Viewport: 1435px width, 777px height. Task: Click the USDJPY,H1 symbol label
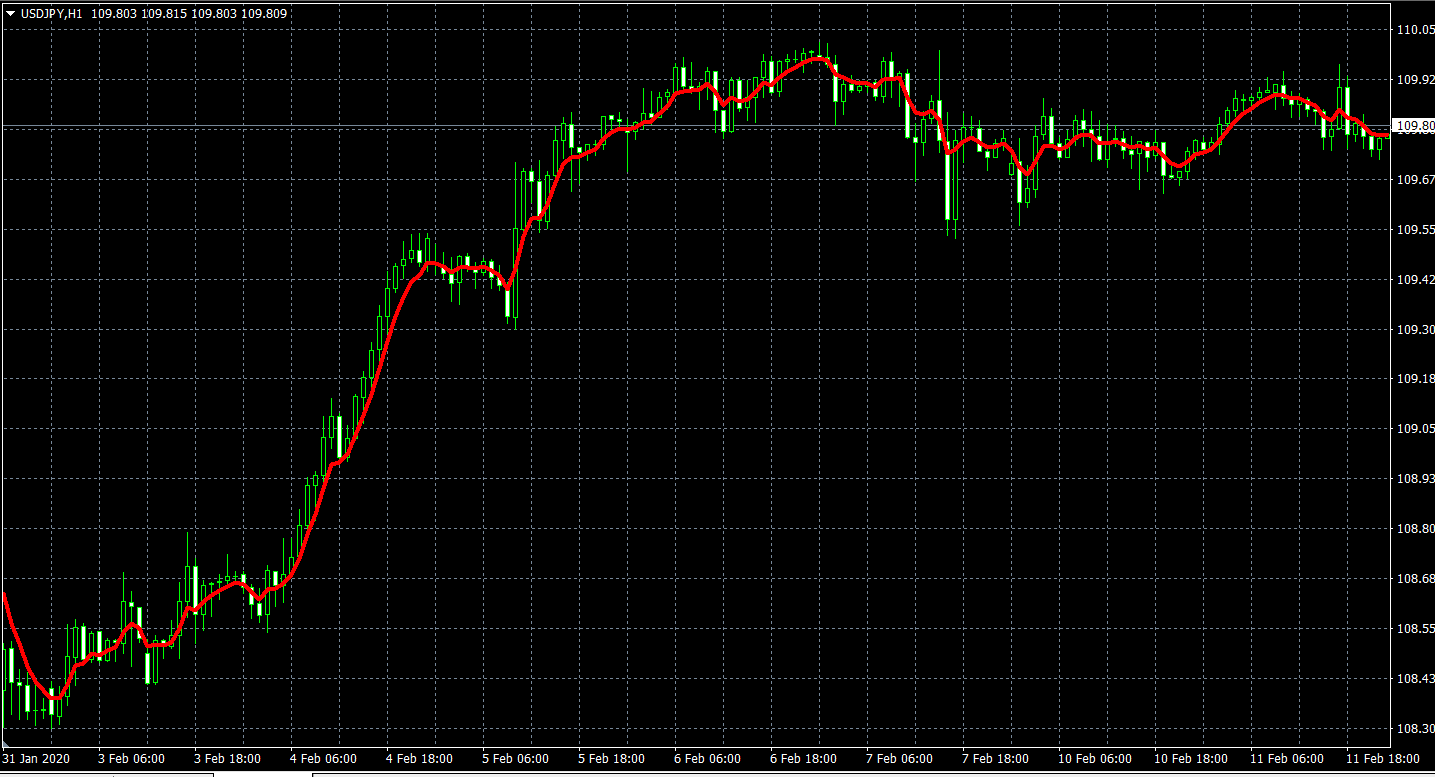(52, 14)
